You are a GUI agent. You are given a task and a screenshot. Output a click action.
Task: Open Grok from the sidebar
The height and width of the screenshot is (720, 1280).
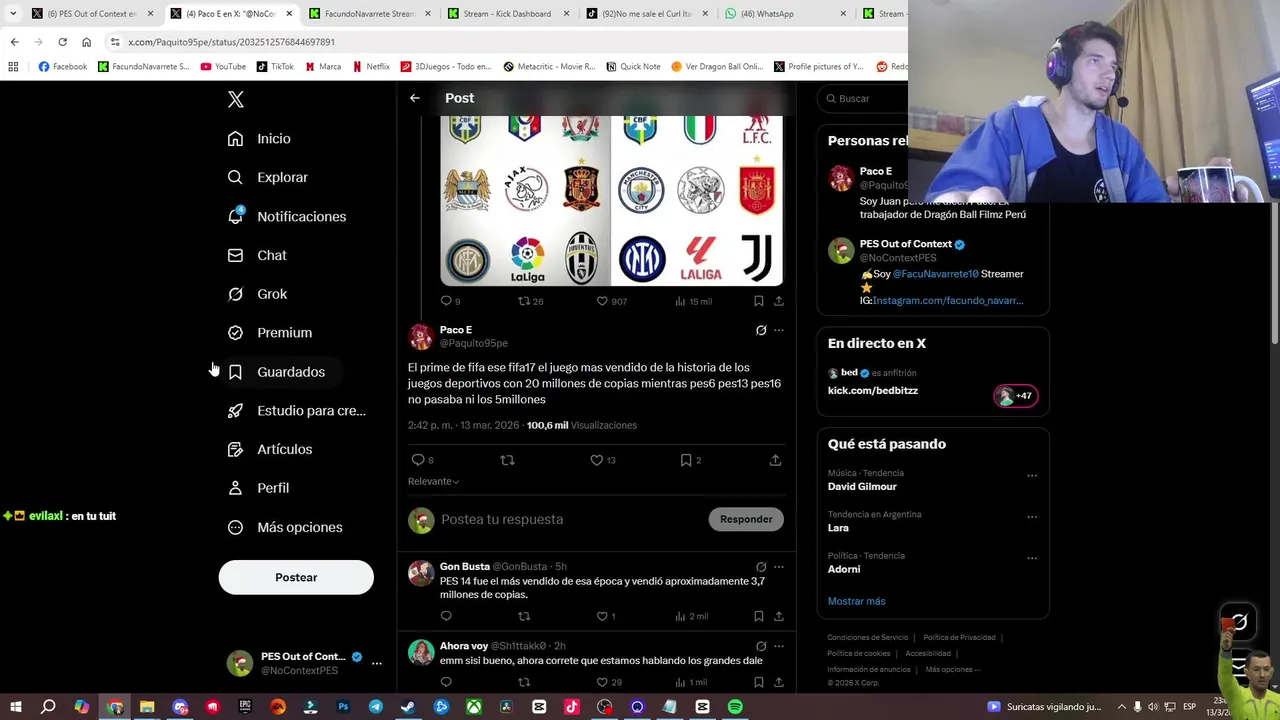(258, 294)
